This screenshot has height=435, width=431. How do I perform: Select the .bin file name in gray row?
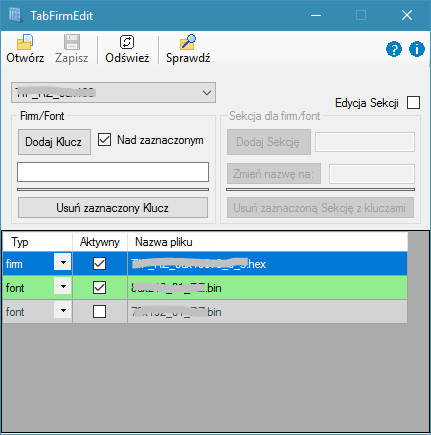[267, 312]
